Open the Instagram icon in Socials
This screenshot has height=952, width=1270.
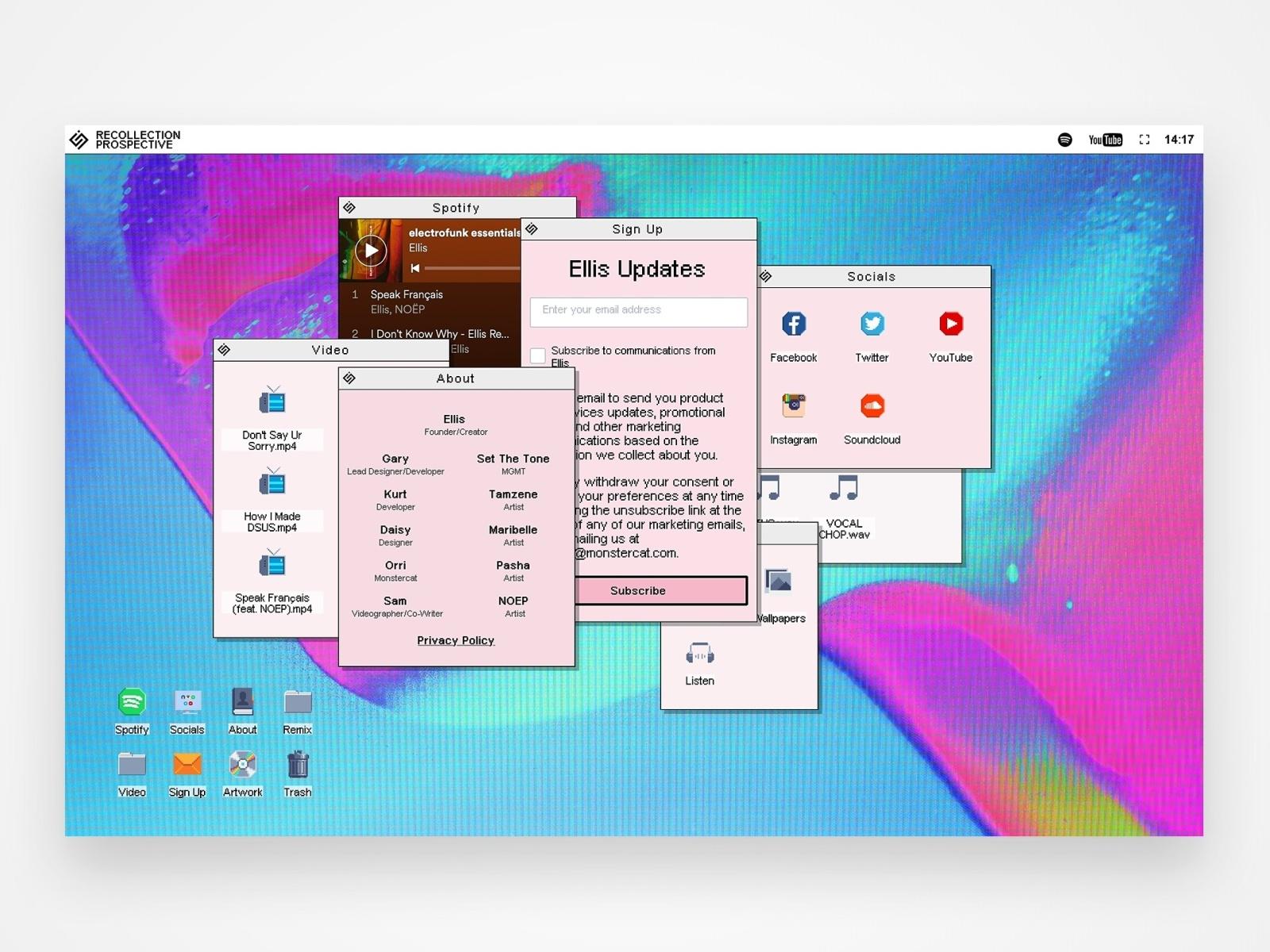point(793,407)
